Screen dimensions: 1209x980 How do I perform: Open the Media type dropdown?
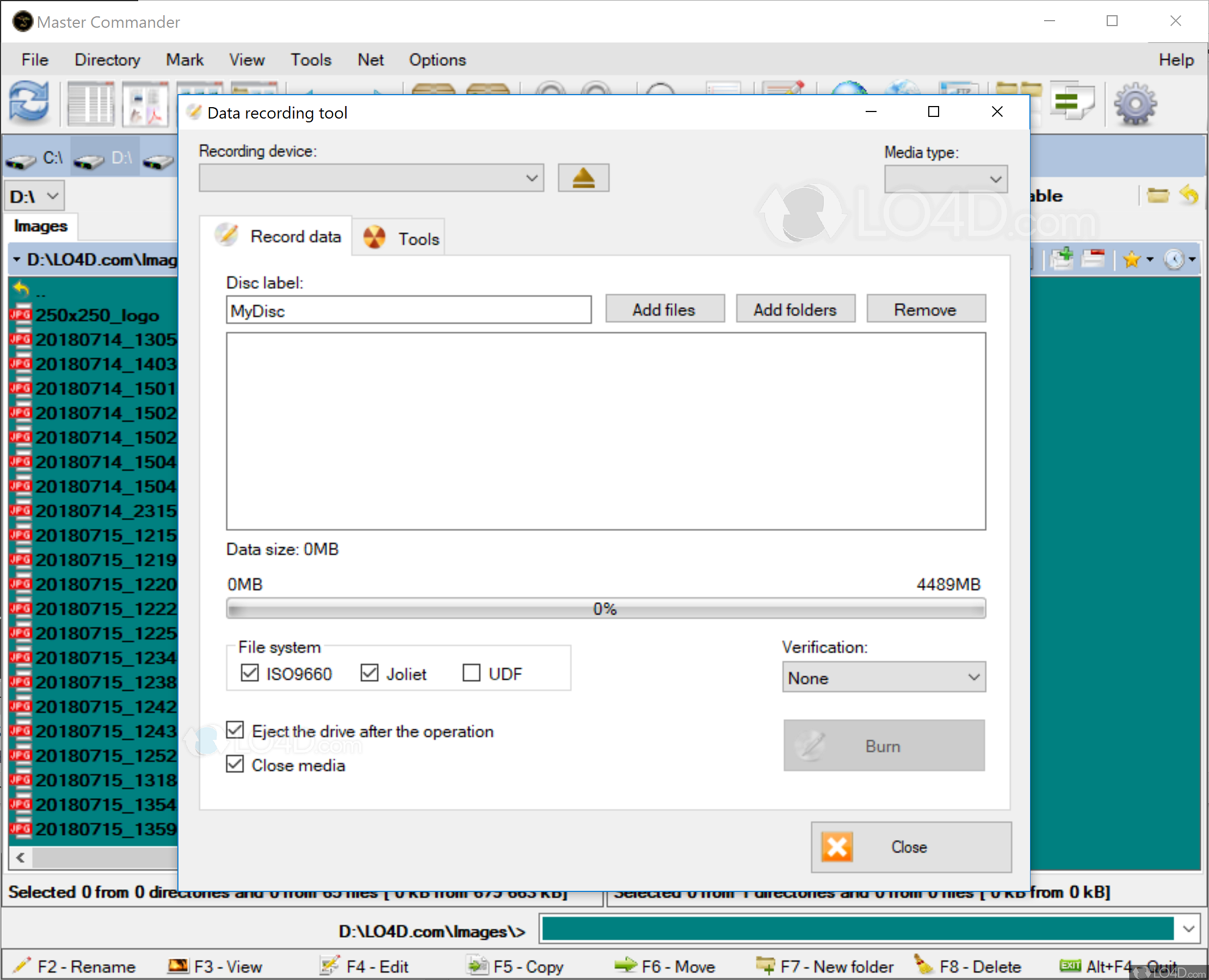(x=945, y=179)
